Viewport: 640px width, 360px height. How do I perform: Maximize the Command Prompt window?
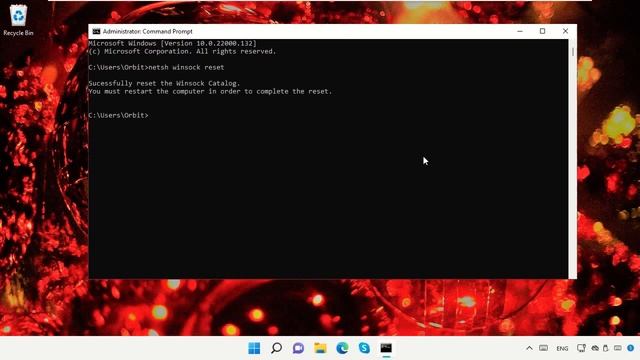click(542, 31)
